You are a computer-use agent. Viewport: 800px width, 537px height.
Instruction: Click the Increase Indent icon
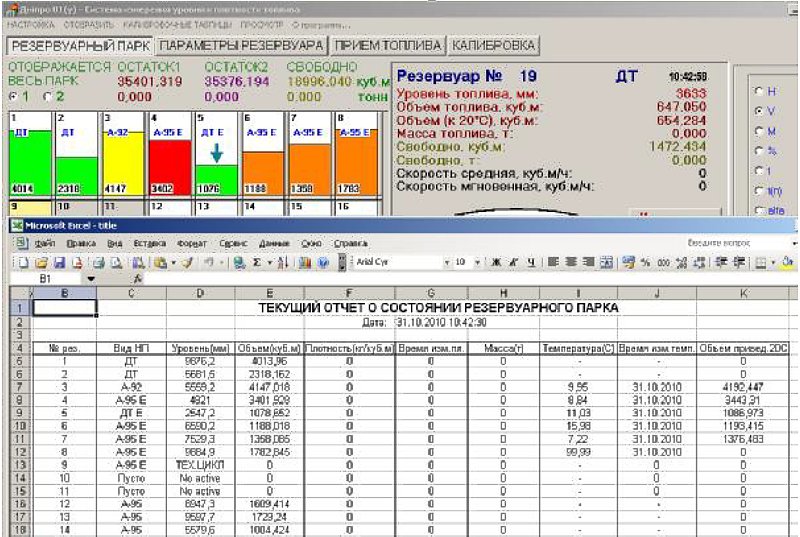pos(739,262)
